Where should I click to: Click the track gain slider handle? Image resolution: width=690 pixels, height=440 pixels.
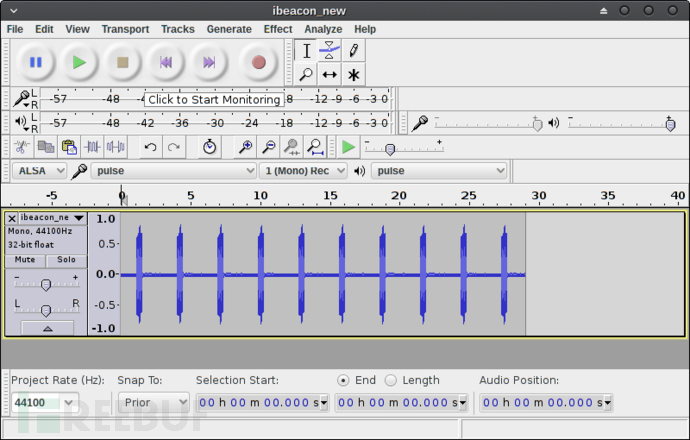46,285
